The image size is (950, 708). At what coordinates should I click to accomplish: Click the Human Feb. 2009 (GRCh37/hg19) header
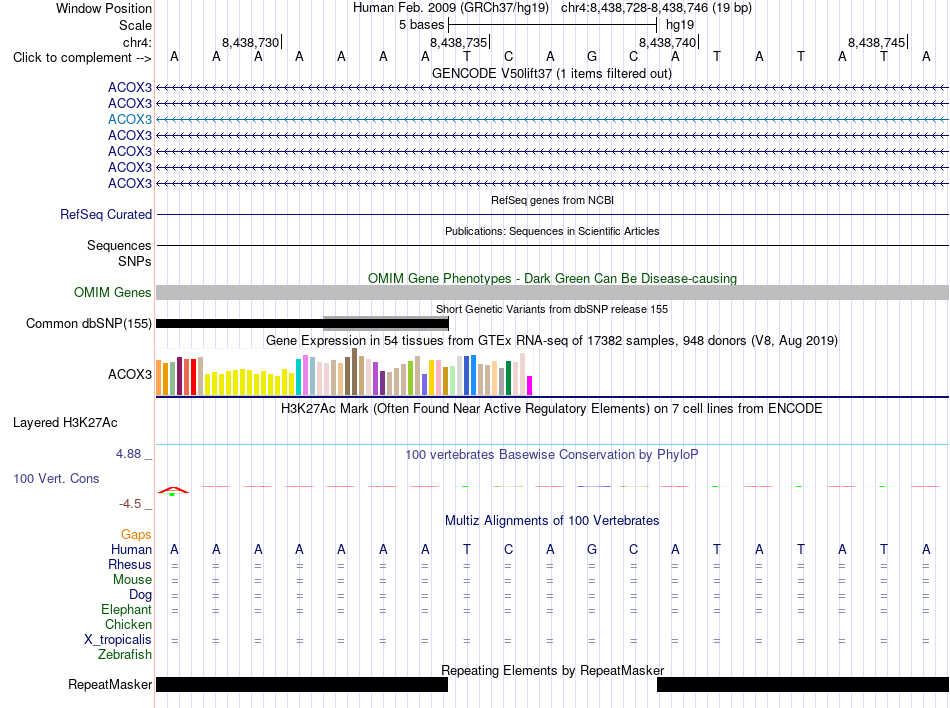click(x=451, y=8)
